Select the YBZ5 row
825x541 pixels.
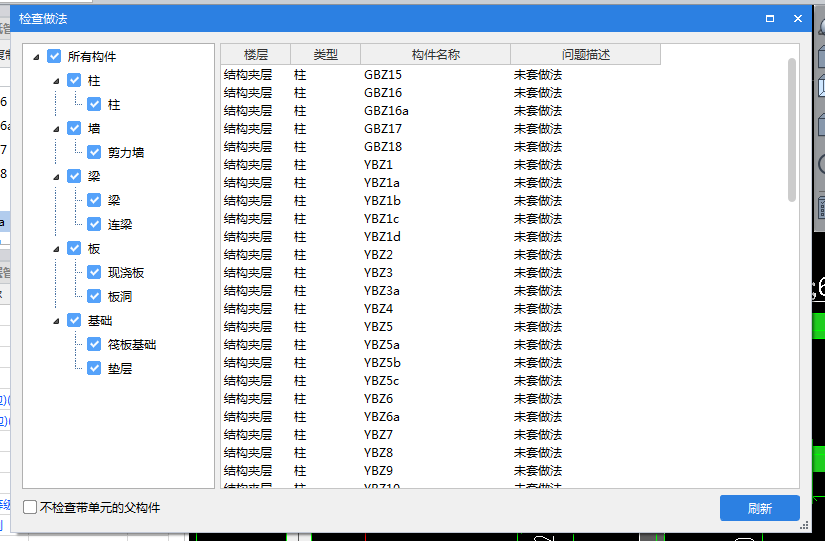(441, 326)
